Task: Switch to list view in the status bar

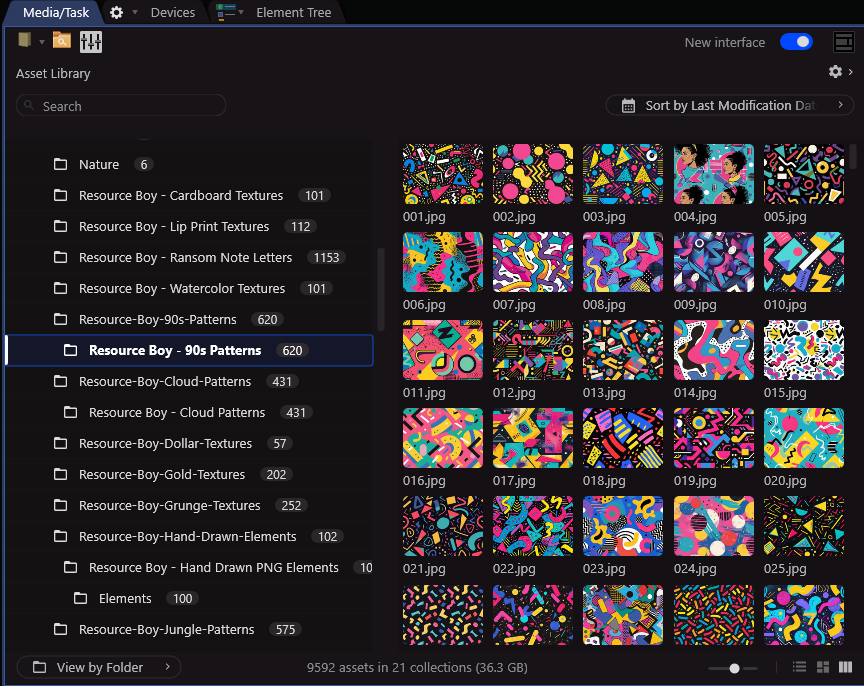Action: coord(797,667)
